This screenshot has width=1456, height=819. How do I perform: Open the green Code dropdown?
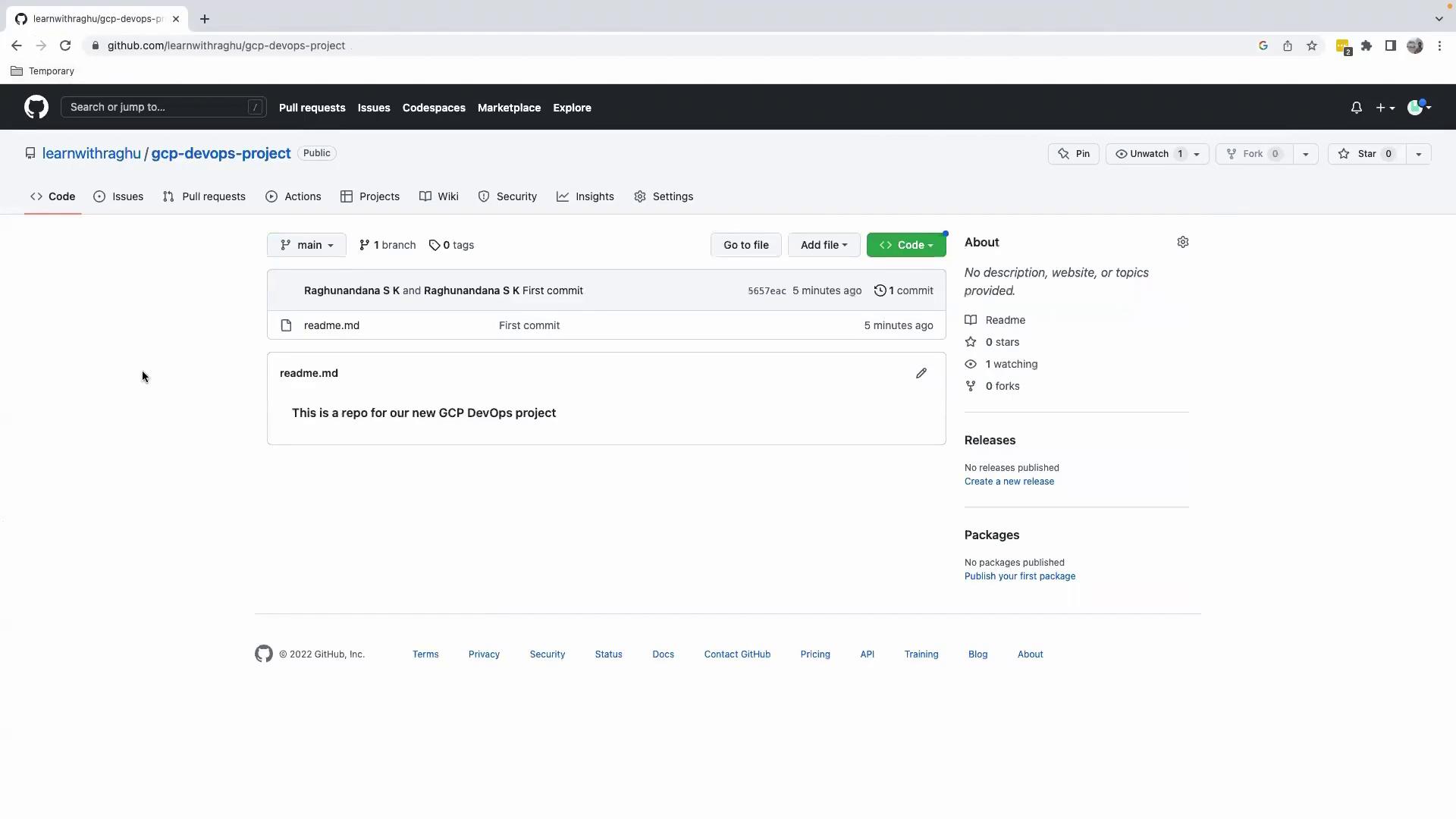pos(905,245)
